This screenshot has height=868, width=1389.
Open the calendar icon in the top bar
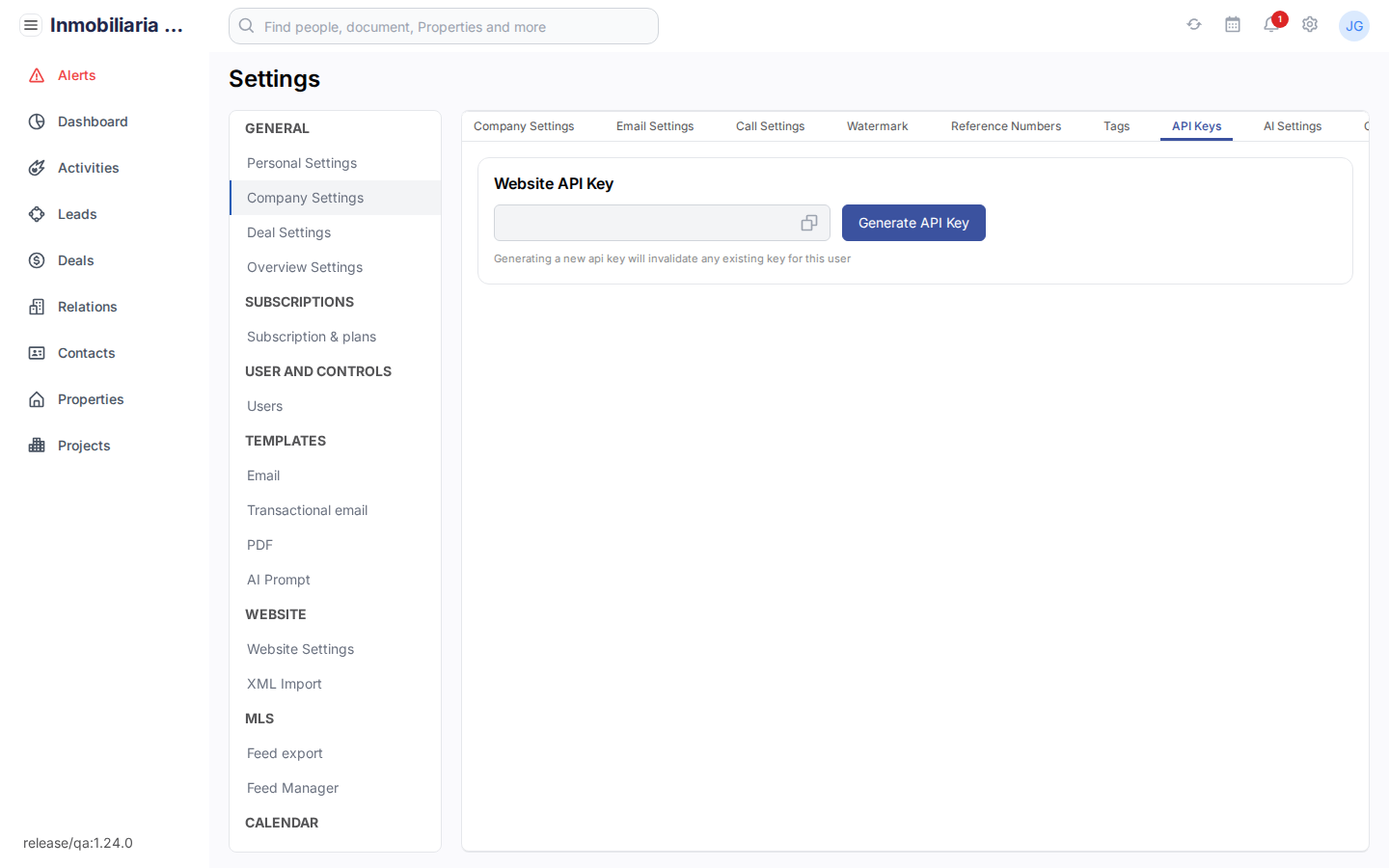1233,24
